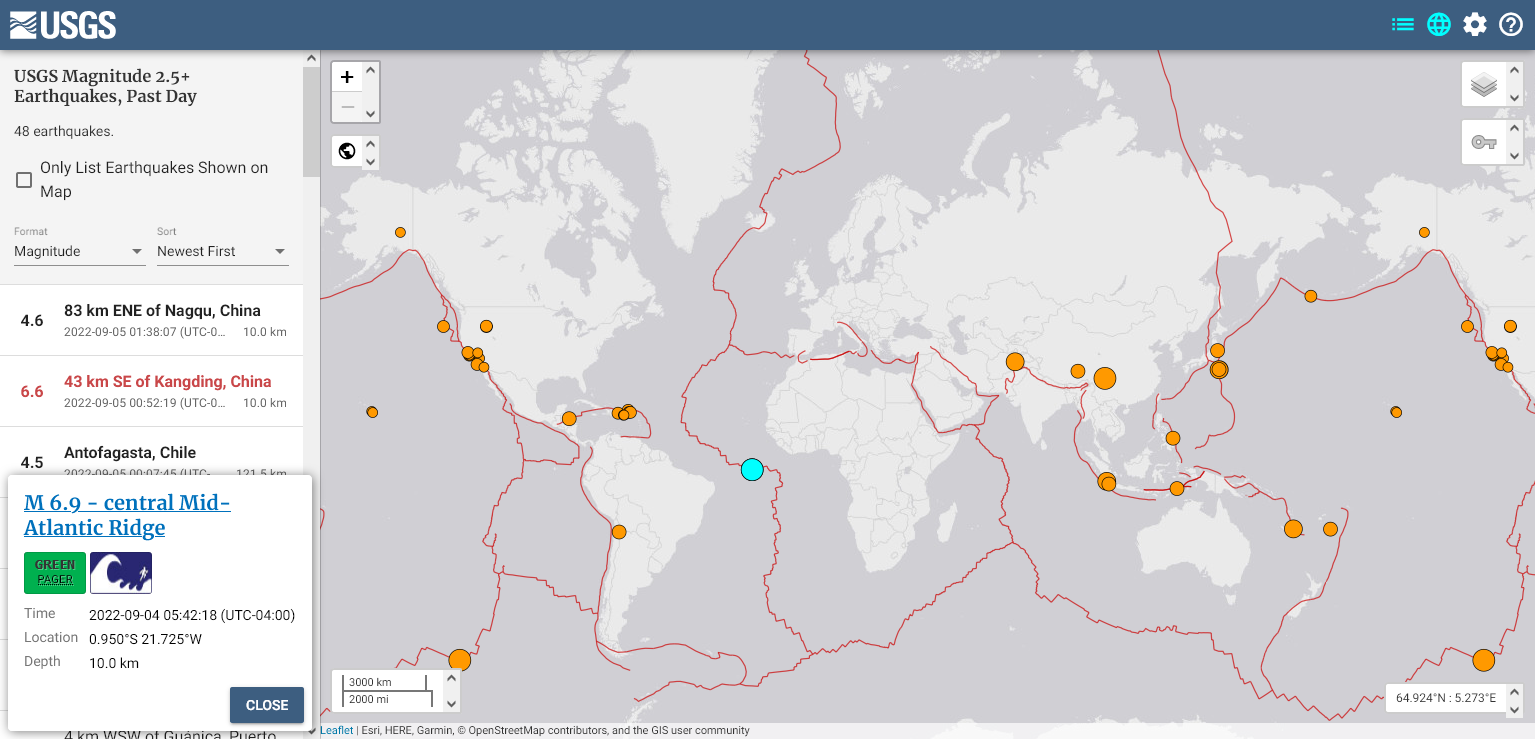Toggle the earthquake list panel icon
Image resolution: width=1535 pixels, height=739 pixels.
(x=1403, y=25)
